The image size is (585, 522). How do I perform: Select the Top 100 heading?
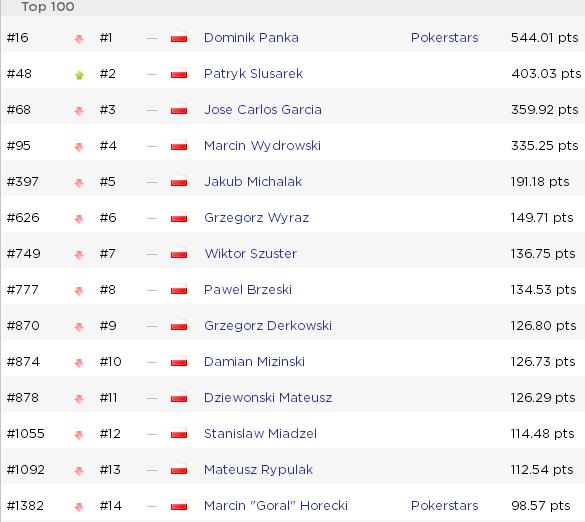[x=48, y=7]
